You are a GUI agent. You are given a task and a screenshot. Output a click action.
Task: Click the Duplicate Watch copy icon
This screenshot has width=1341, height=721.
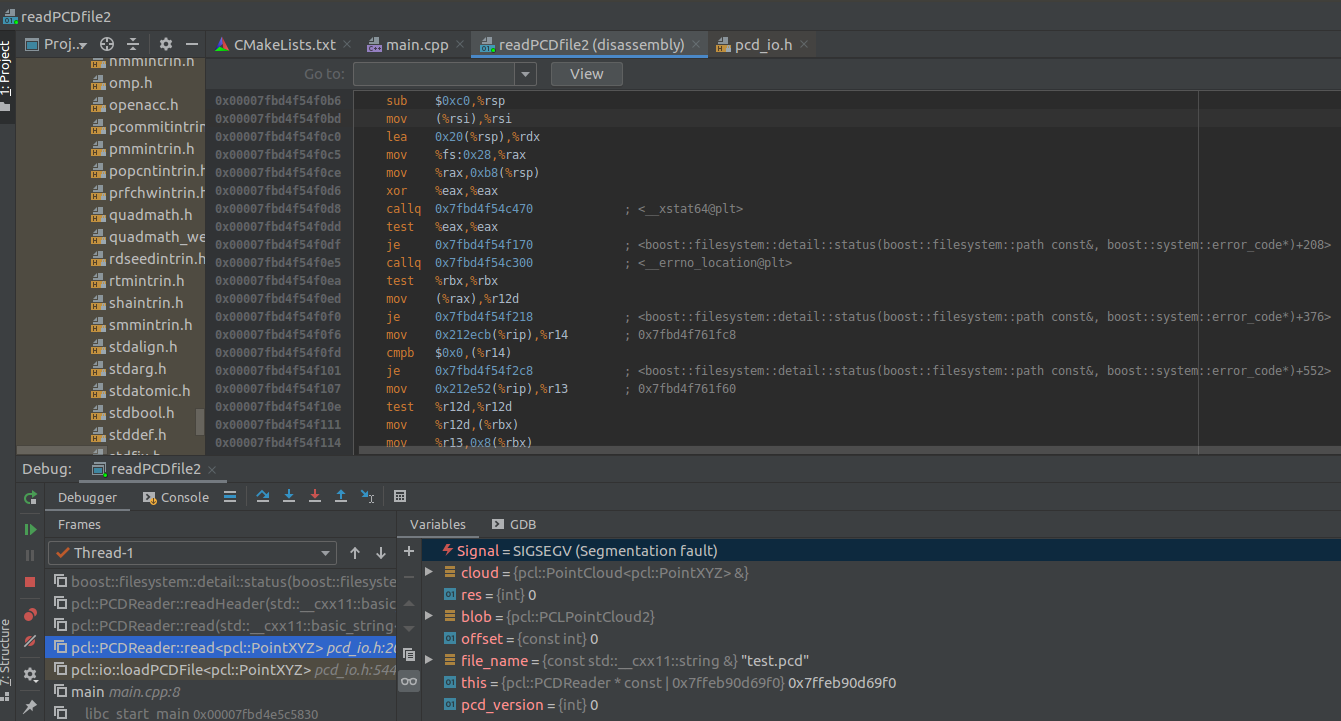[x=408, y=655]
